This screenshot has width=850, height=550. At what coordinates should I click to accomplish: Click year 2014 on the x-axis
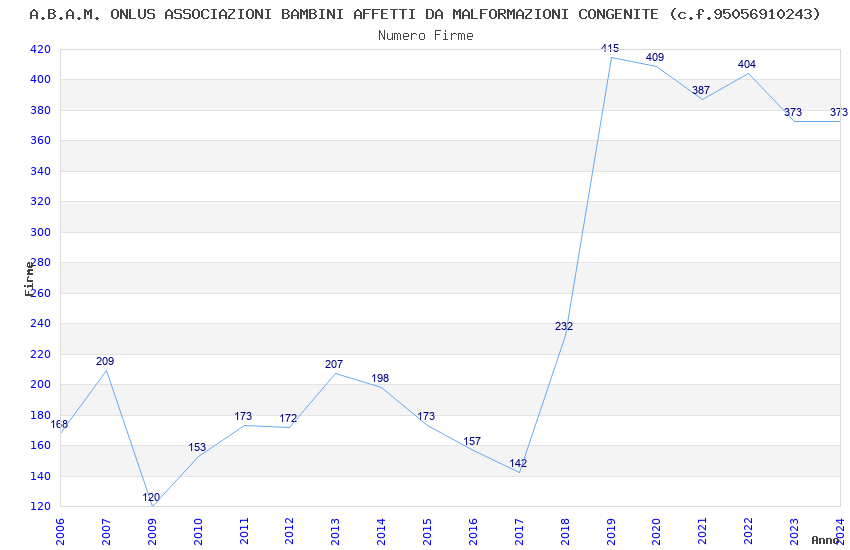tap(382, 532)
